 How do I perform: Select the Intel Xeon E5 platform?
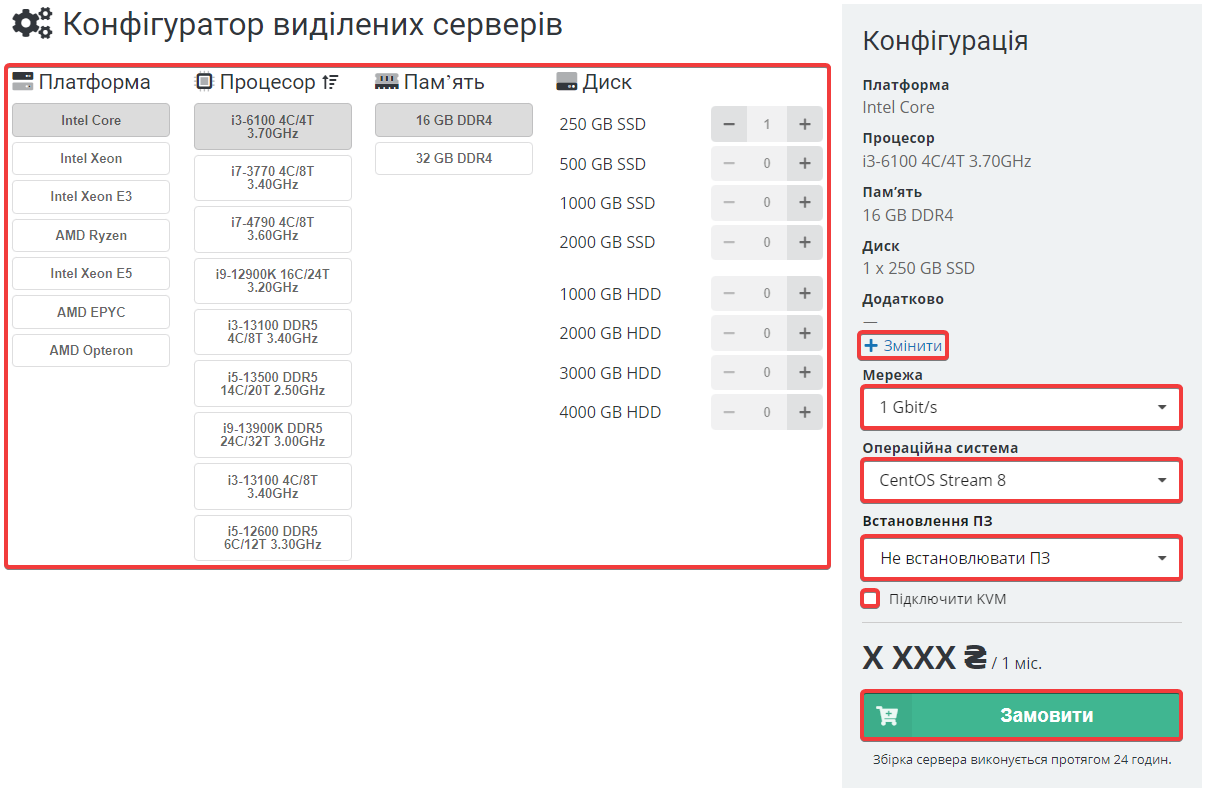point(91,274)
